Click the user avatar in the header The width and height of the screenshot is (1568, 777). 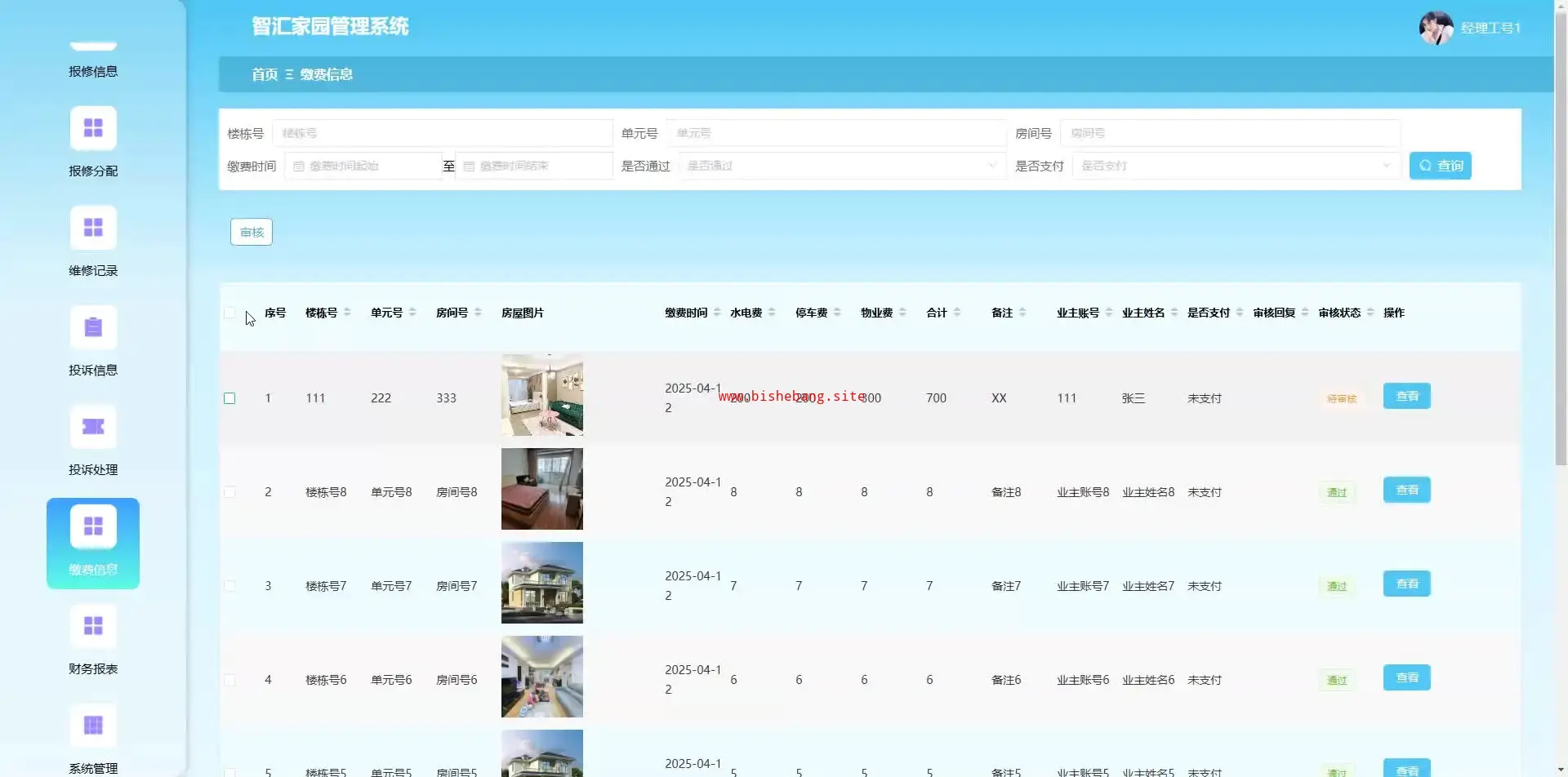1436,28
